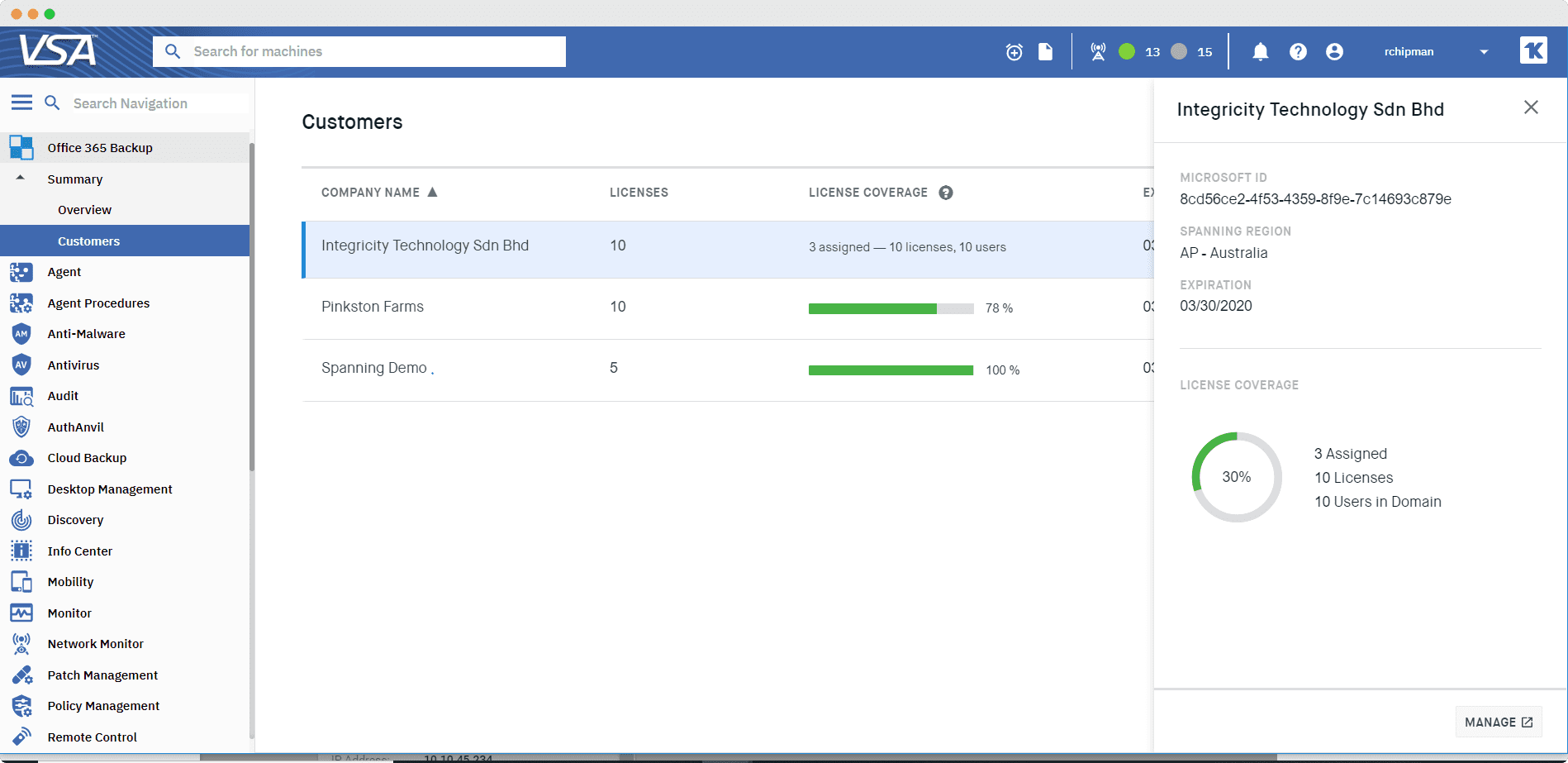1568x763 pixels.
Task: Sort by Company Name column arrow
Action: [x=432, y=192]
